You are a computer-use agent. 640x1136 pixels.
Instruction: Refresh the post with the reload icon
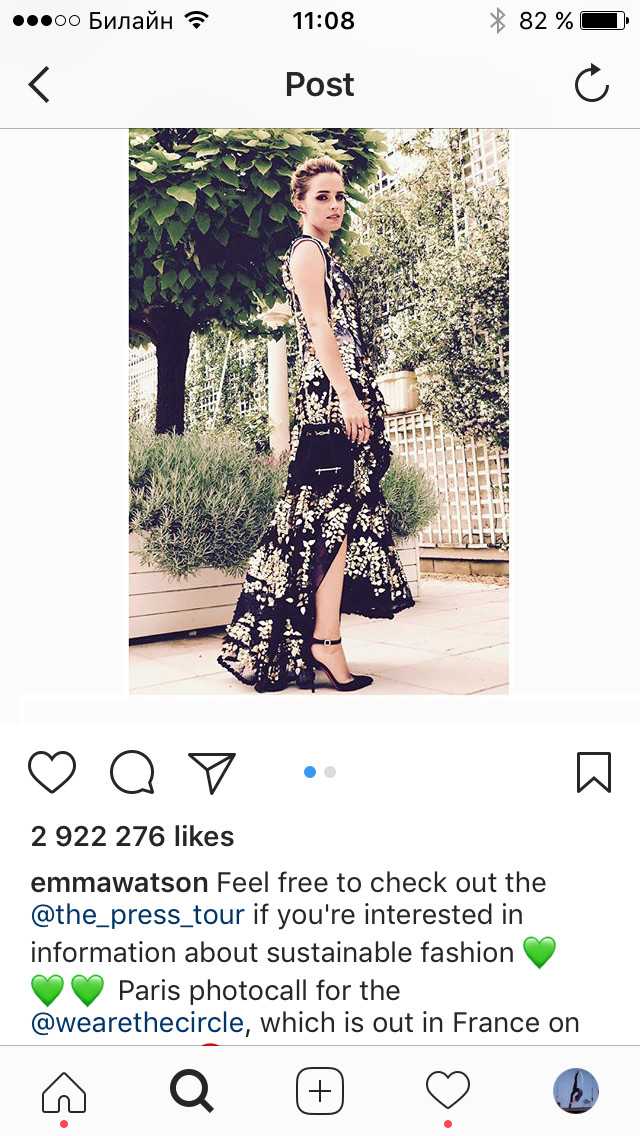tap(591, 84)
